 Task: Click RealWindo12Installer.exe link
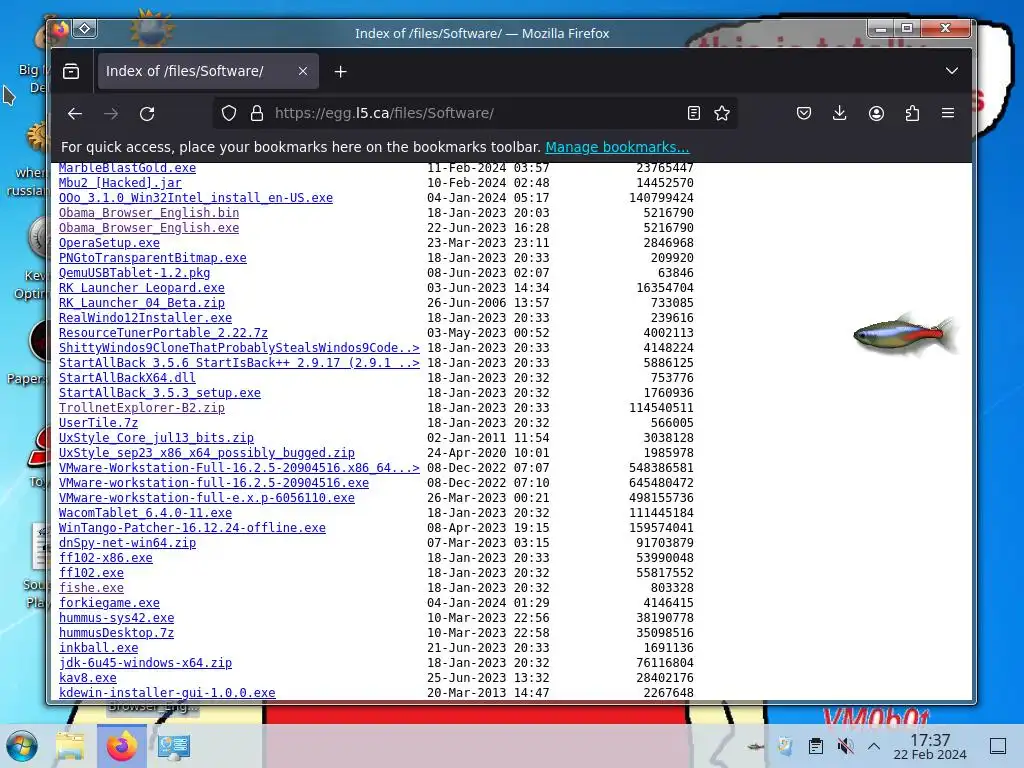tap(146, 318)
